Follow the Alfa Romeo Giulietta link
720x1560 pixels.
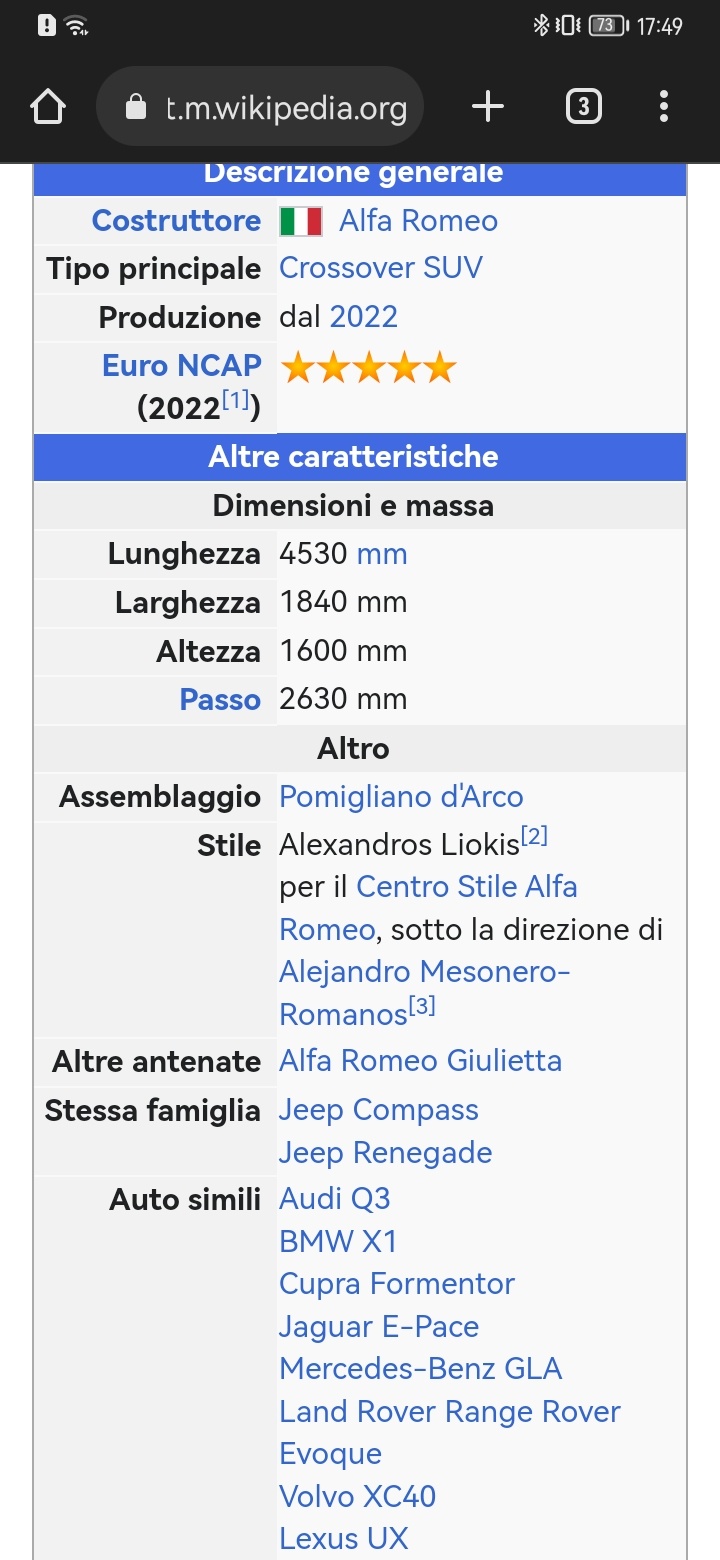tap(420, 1061)
